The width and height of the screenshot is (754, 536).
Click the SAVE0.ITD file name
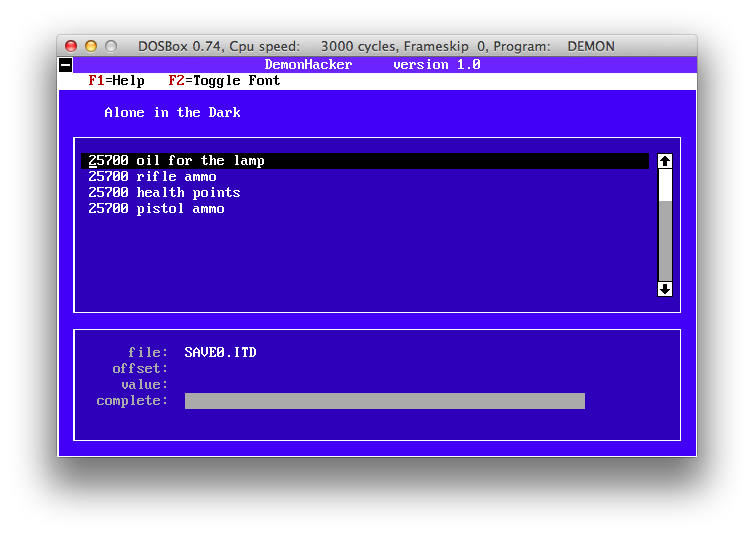click(220, 352)
